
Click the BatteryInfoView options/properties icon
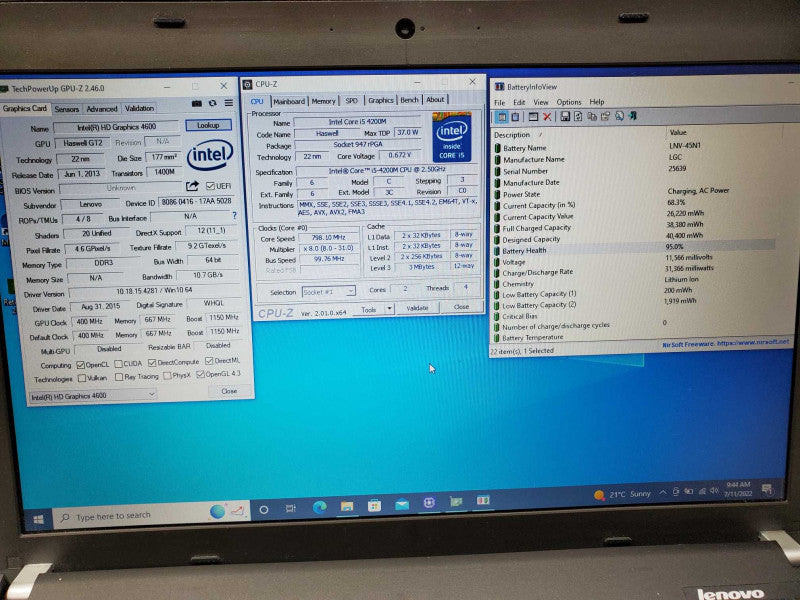(x=605, y=116)
